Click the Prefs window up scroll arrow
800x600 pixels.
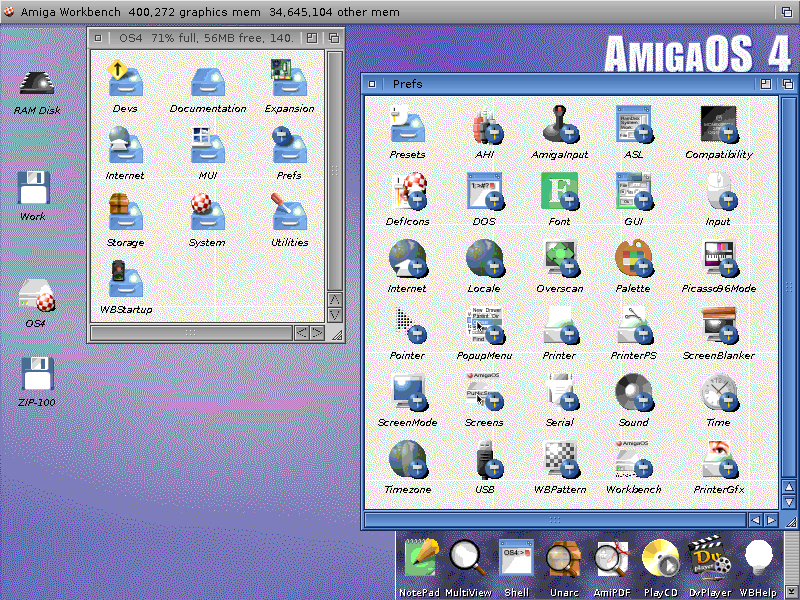(x=789, y=487)
